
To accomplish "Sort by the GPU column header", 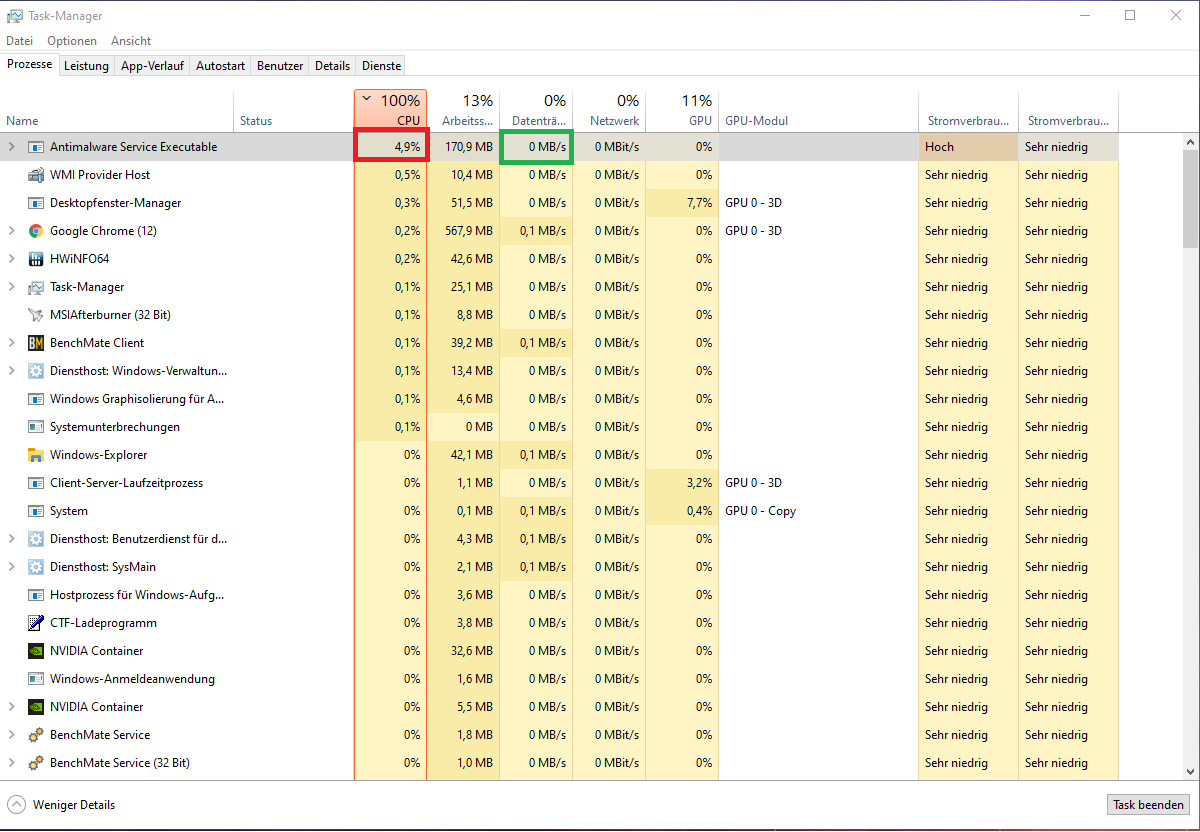I will (682, 110).
